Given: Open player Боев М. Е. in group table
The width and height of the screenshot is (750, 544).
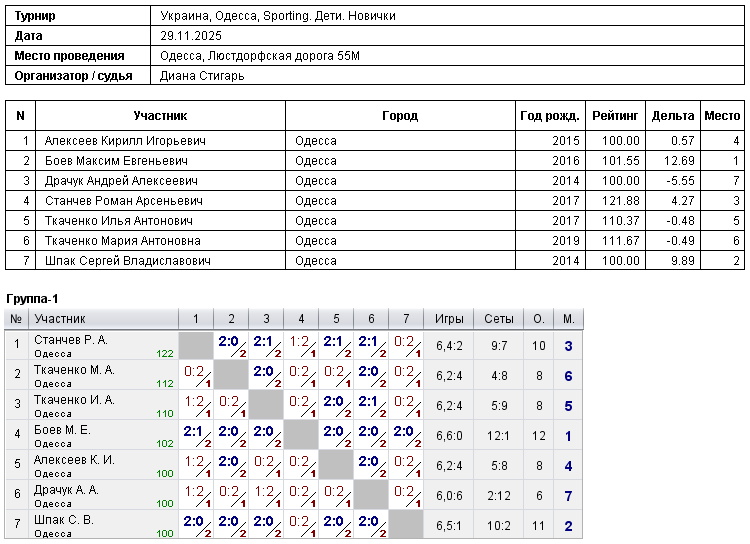Looking at the screenshot, I should click(62, 430).
